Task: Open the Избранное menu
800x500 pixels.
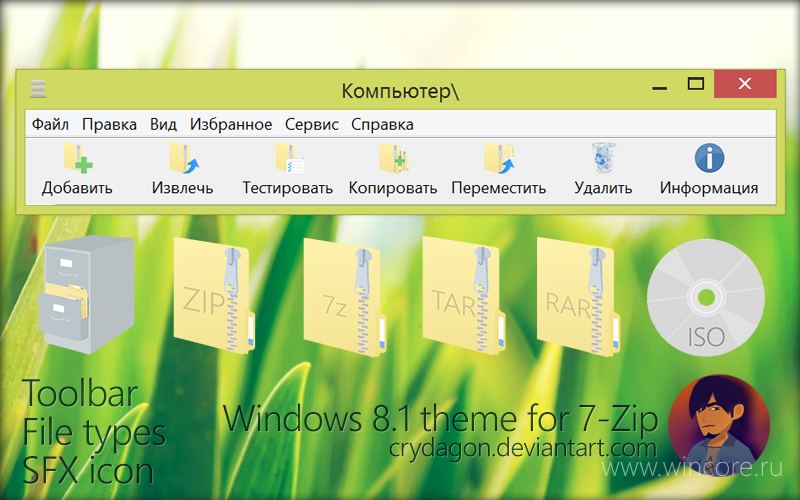Action: click(x=231, y=124)
